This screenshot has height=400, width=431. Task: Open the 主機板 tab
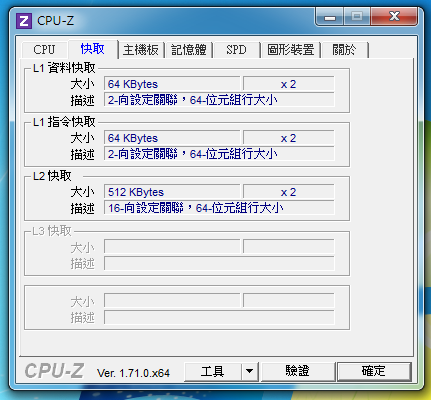point(141,50)
